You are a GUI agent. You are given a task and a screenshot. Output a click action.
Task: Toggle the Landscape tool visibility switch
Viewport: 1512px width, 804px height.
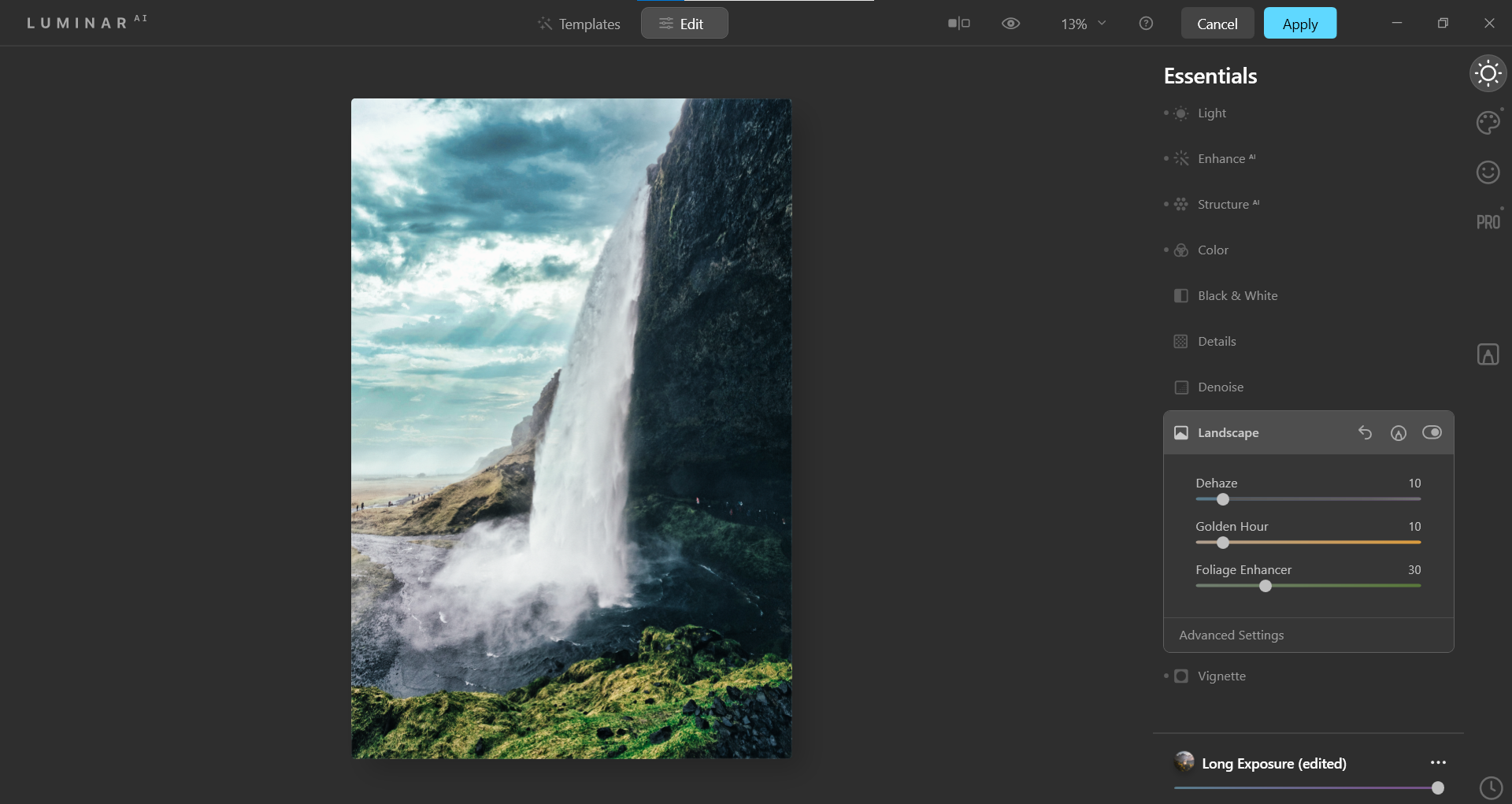[x=1432, y=432]
